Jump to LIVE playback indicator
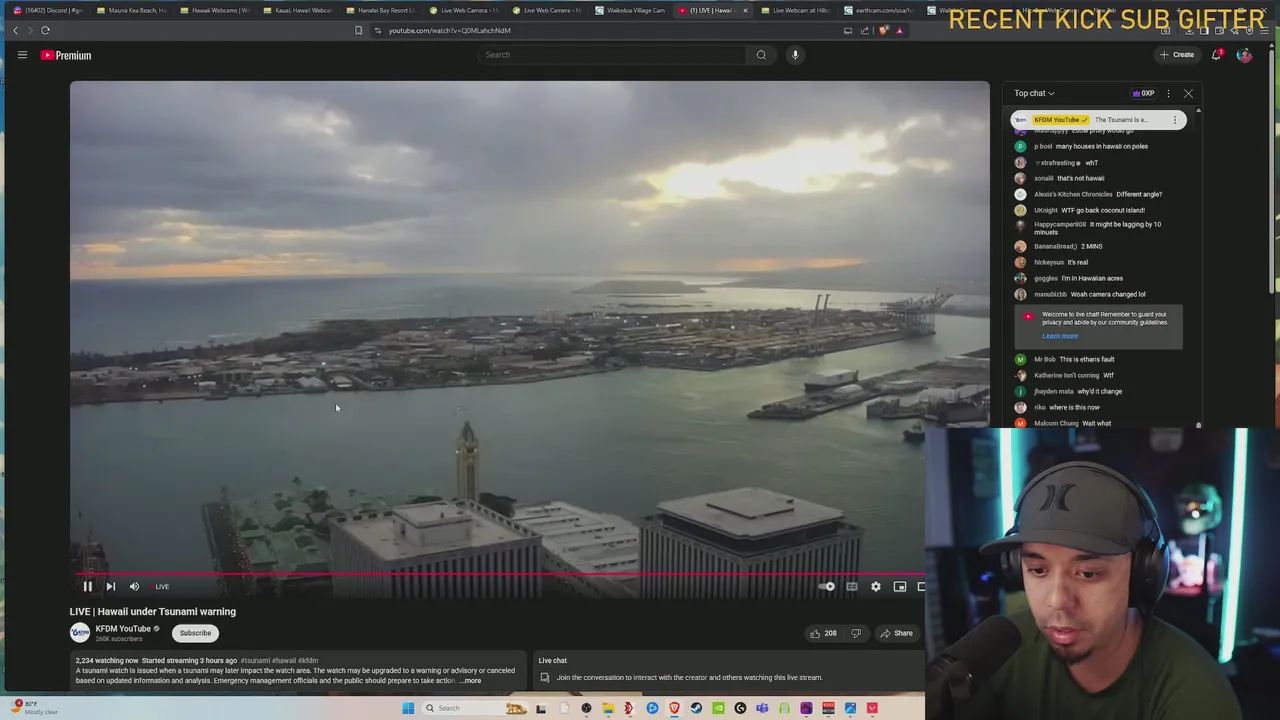The width and height of the screenshot is (1280, 720). point(162,587)
